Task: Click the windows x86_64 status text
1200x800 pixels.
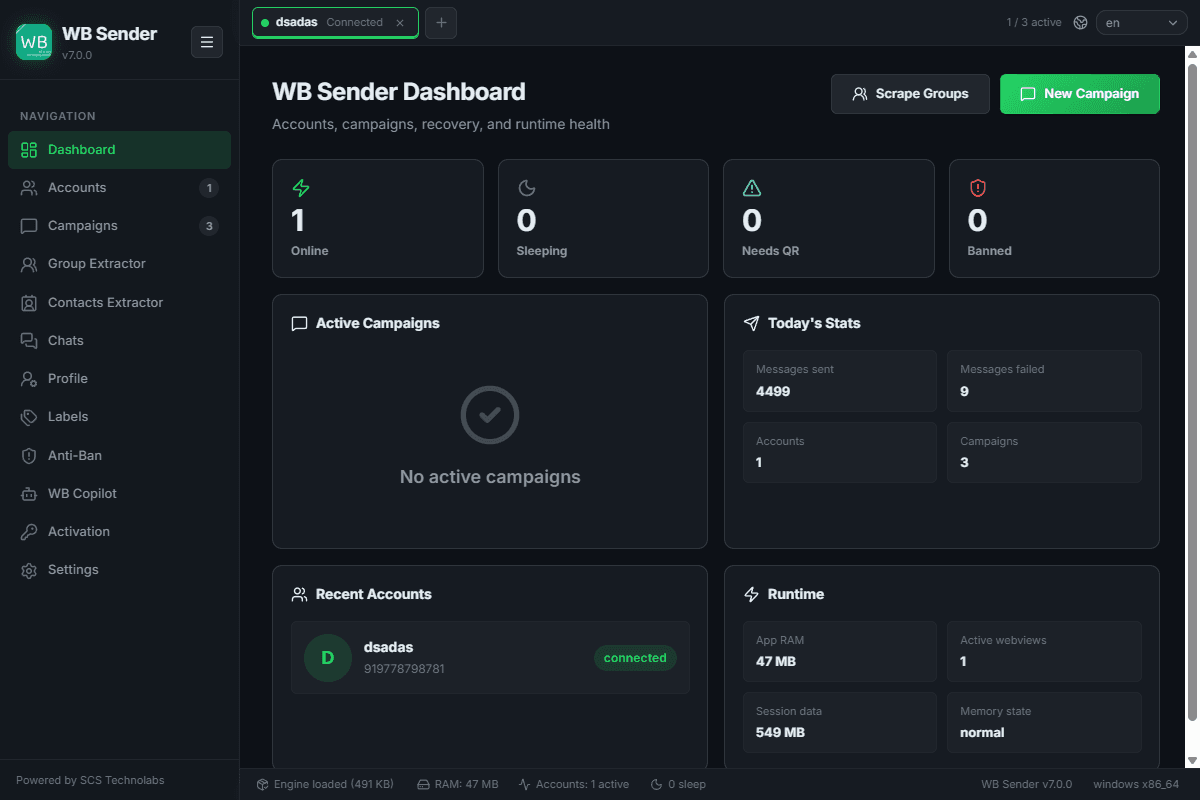Action: point(1136,784)
